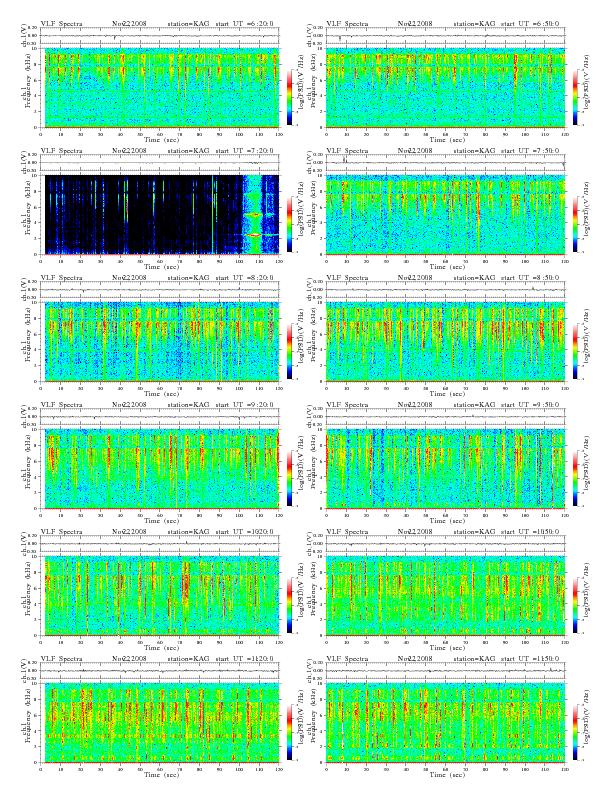Select the color bar of the 11:20:0 plot
This screenshot has height=792, width=612.
[x=289, y=732]
